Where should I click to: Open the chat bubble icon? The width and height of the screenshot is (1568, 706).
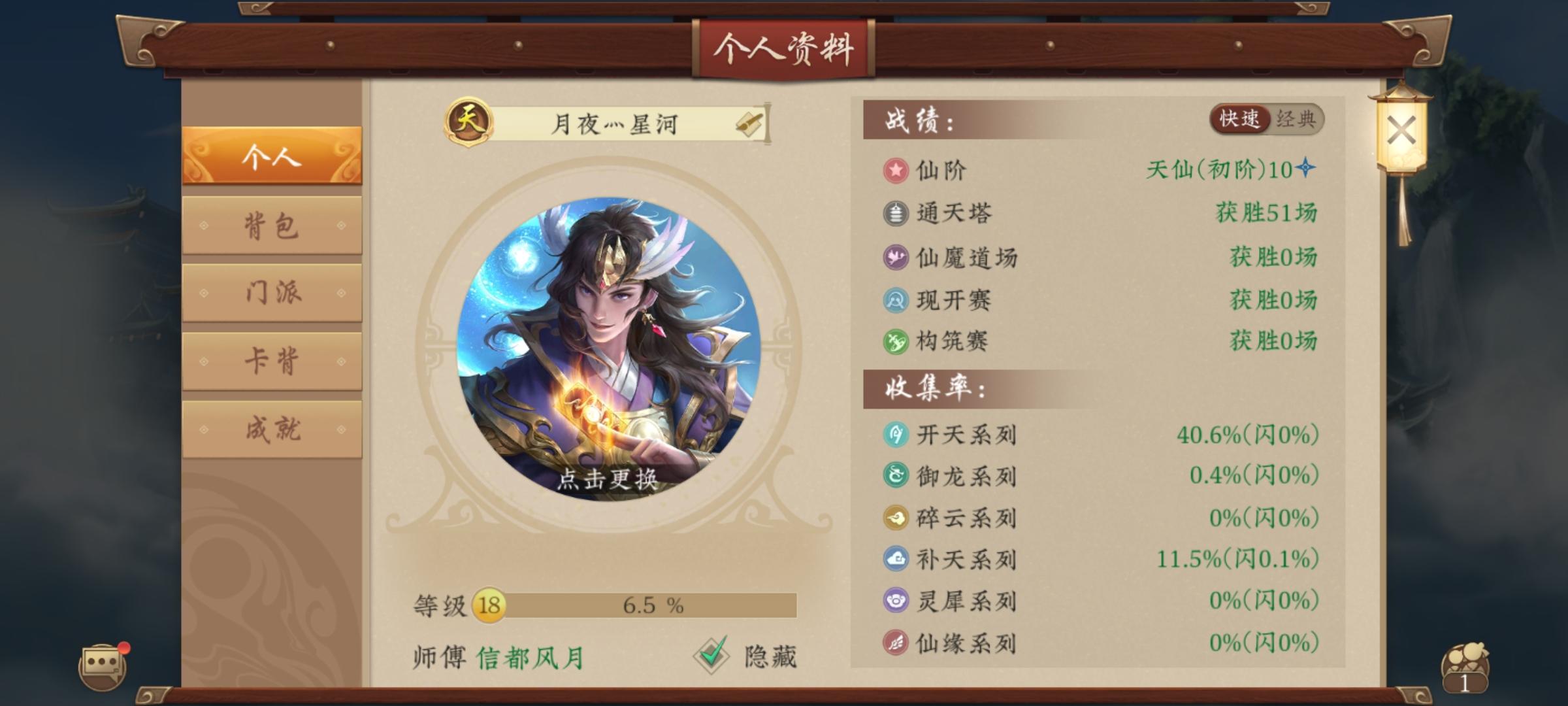pos(103,665)
